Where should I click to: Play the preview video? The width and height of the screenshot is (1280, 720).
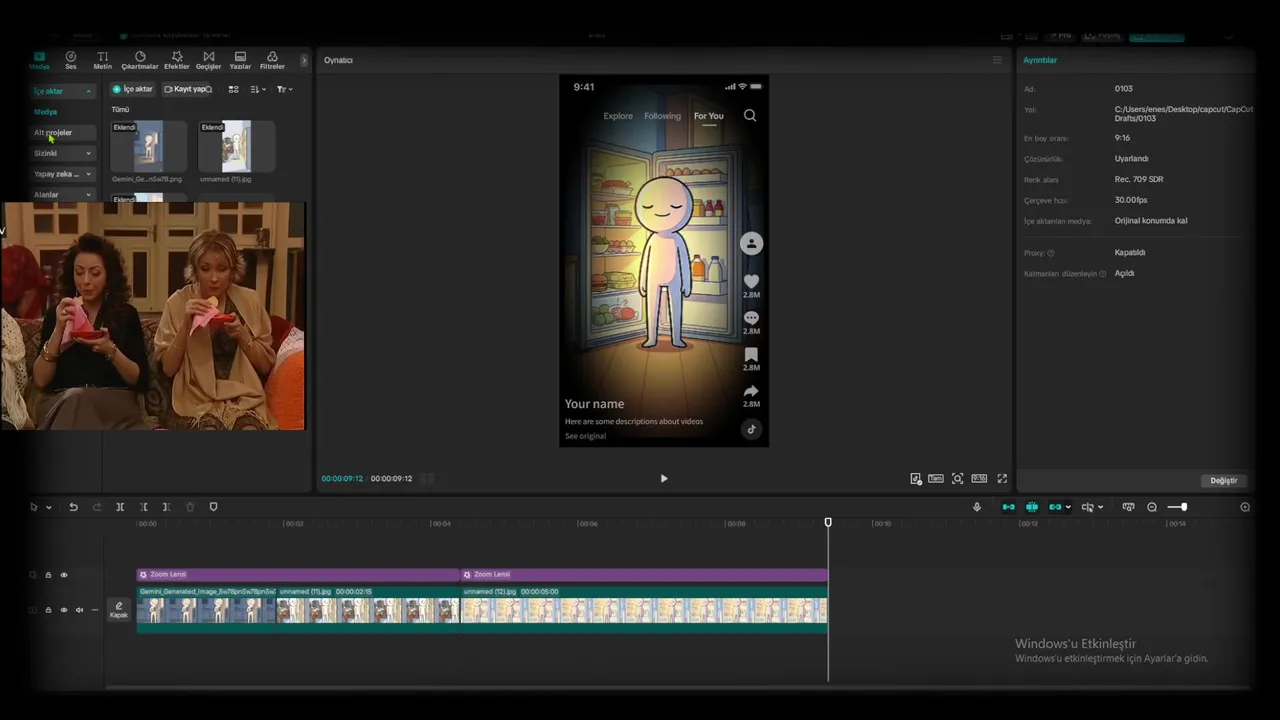click(664, 478)
